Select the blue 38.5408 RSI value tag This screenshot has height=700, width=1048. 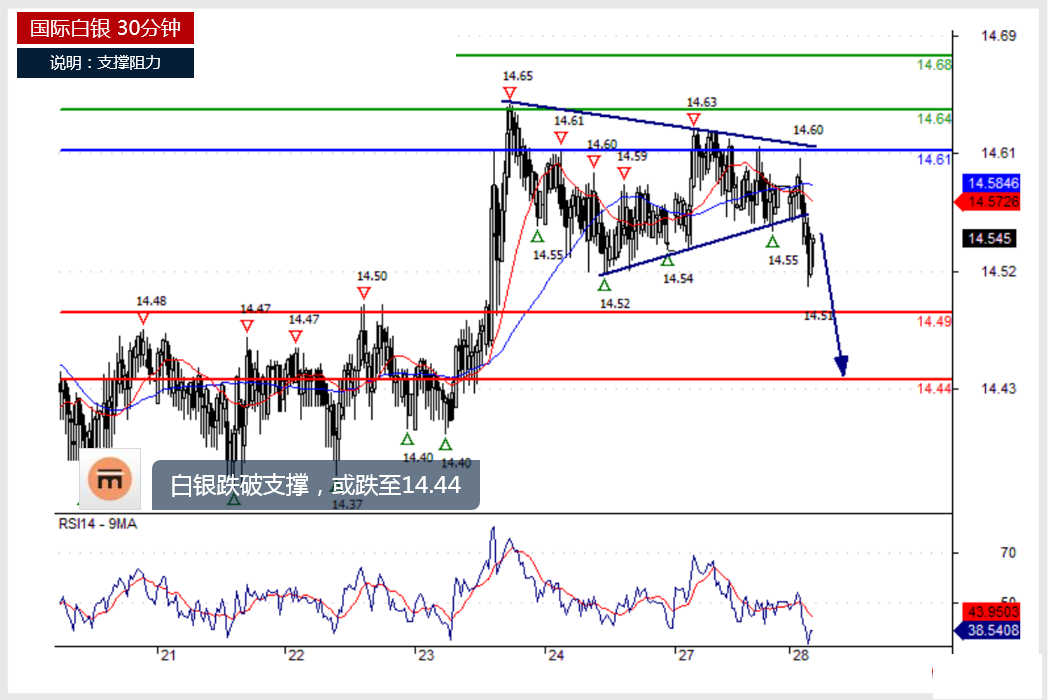click(x=988, y=630)
